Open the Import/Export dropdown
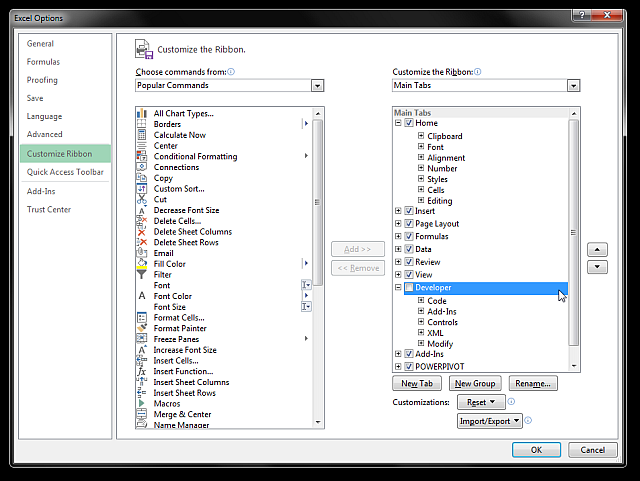 point(489,421)
